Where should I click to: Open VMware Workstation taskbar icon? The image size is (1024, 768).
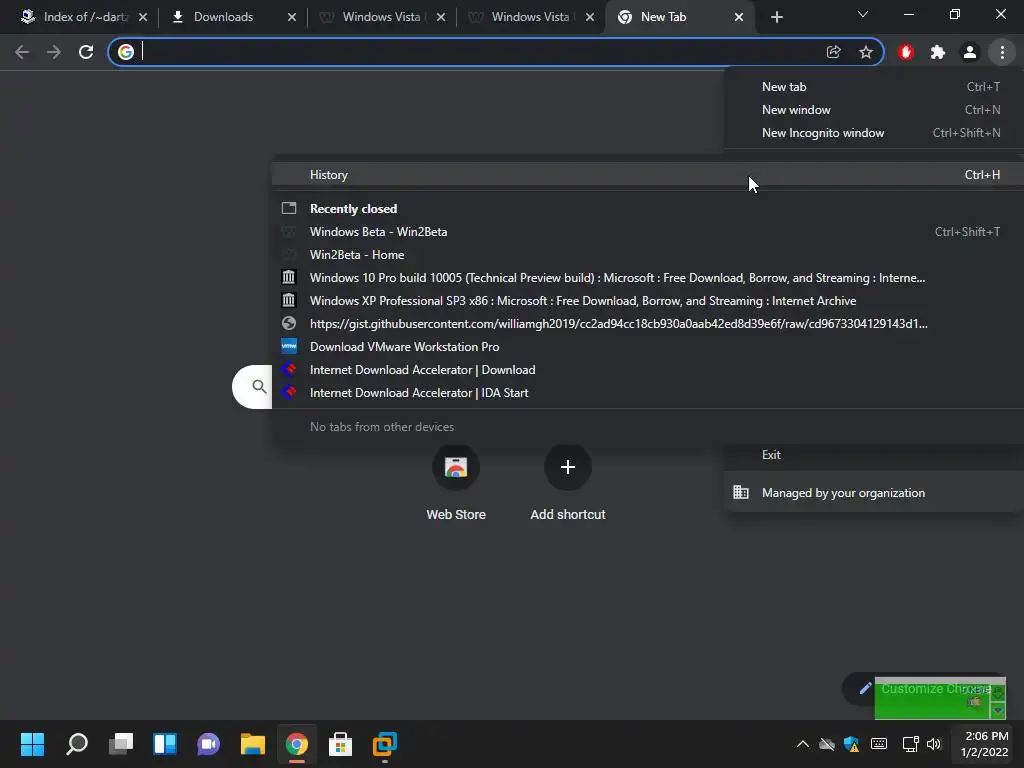pos(385,744)
